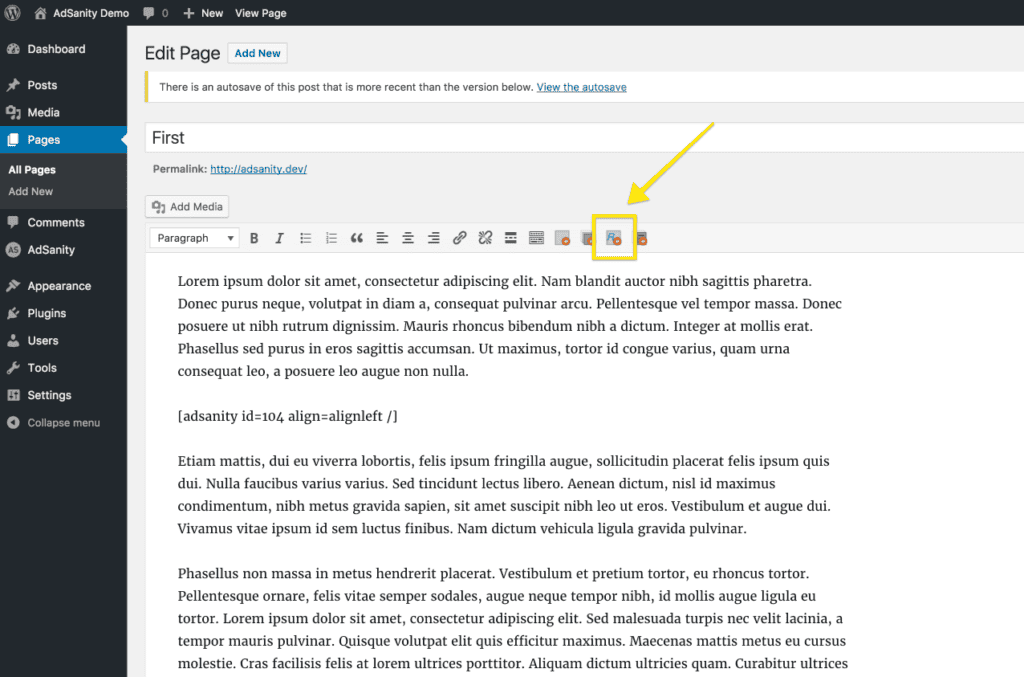This screenshot has width=1024, height=677.
Task: Insert a bulleted list
Action: pyautogui.click(x=305, y=237)
